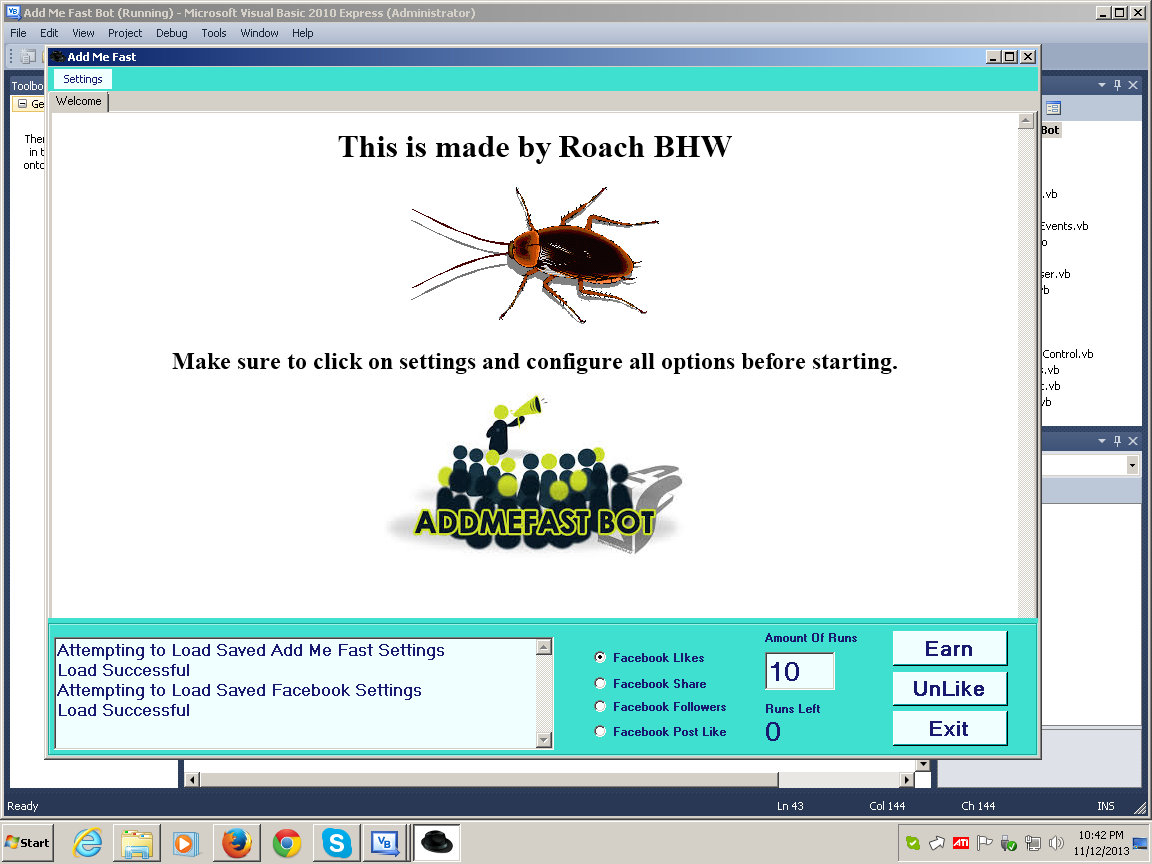Click the Amount Of Runs input field

[x=799, y=671]
